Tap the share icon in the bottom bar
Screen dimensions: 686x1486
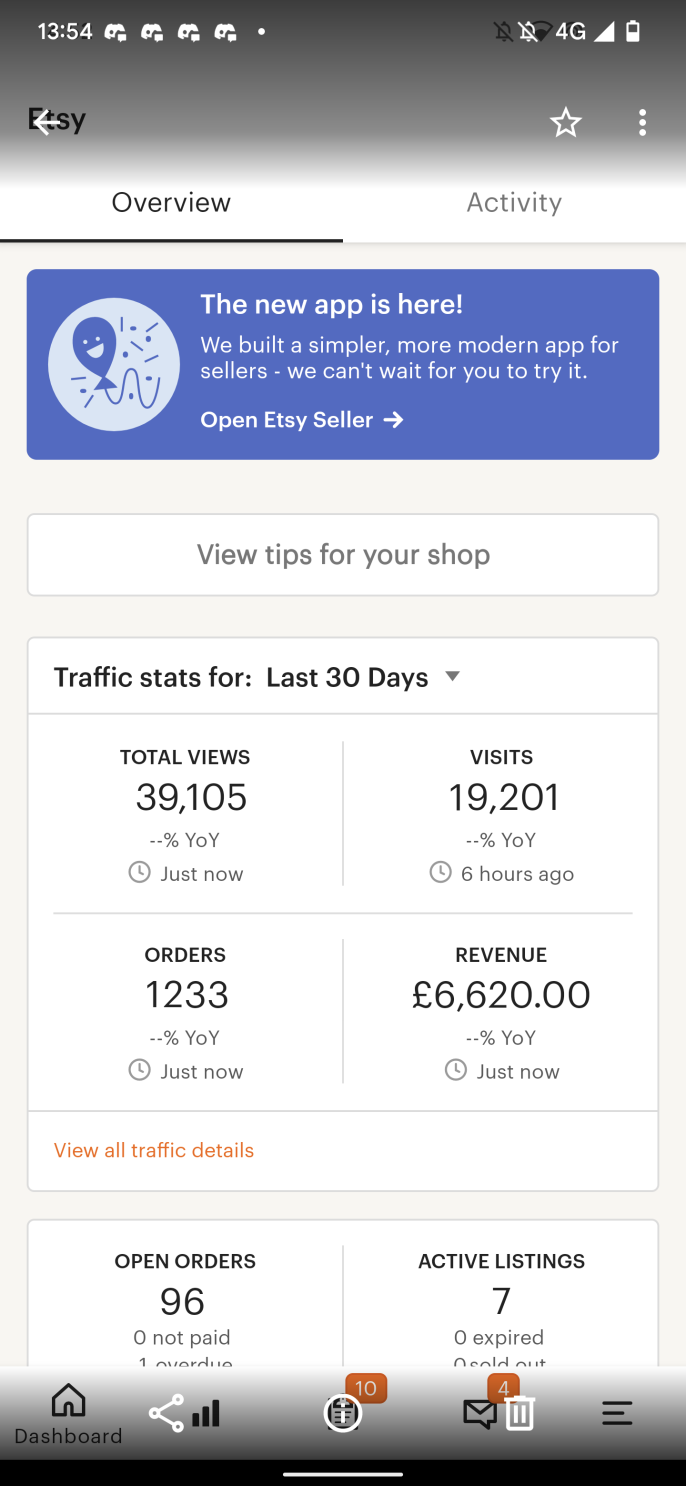tap(165, 1413)
